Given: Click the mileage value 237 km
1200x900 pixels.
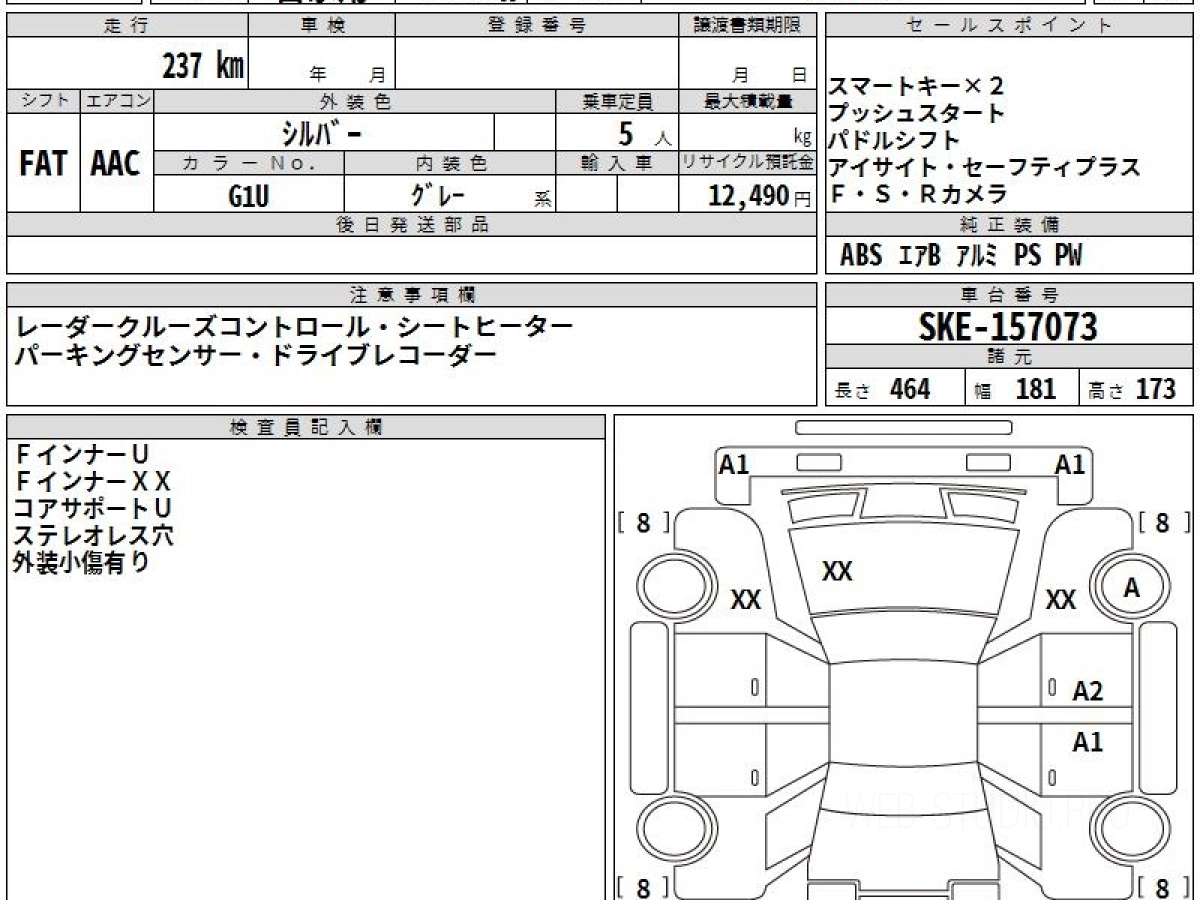Looking at the screenshot, I should [x=203, y=67].
